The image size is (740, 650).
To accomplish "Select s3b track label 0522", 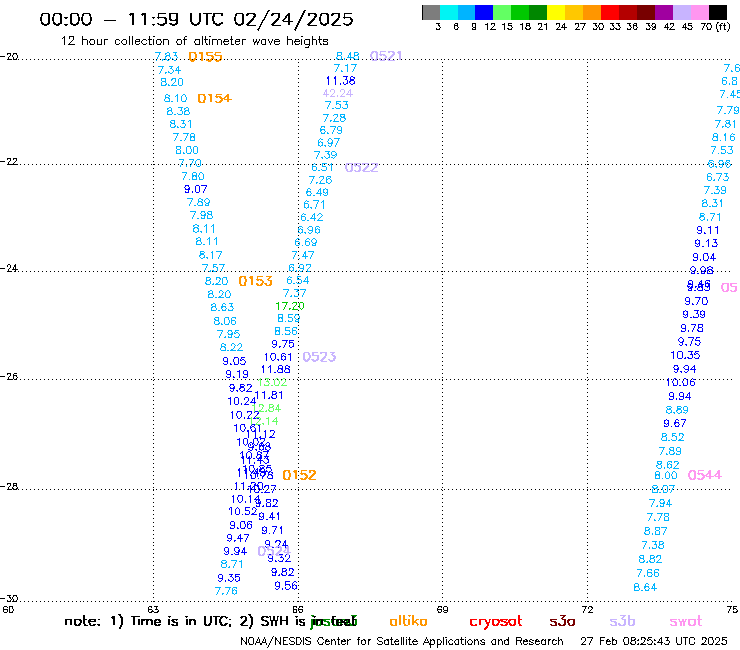I will (x=362, y=168).
